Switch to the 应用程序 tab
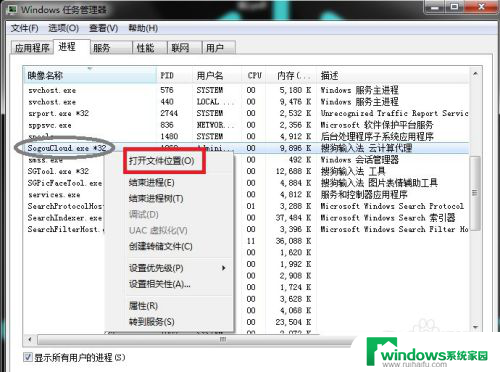500x372 pixels. 32,48
